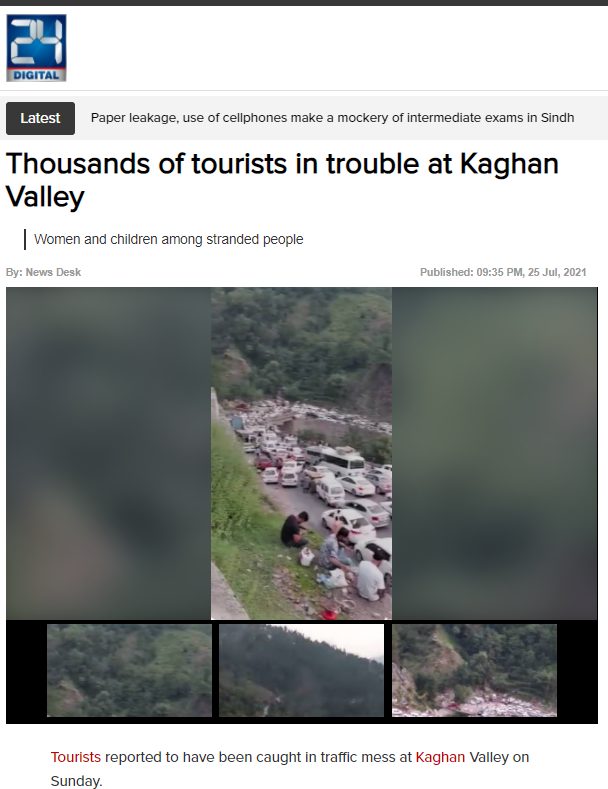Click the Published date and time stamp
The width and height of the screenshot is (608, 789).
pos(503,272)
